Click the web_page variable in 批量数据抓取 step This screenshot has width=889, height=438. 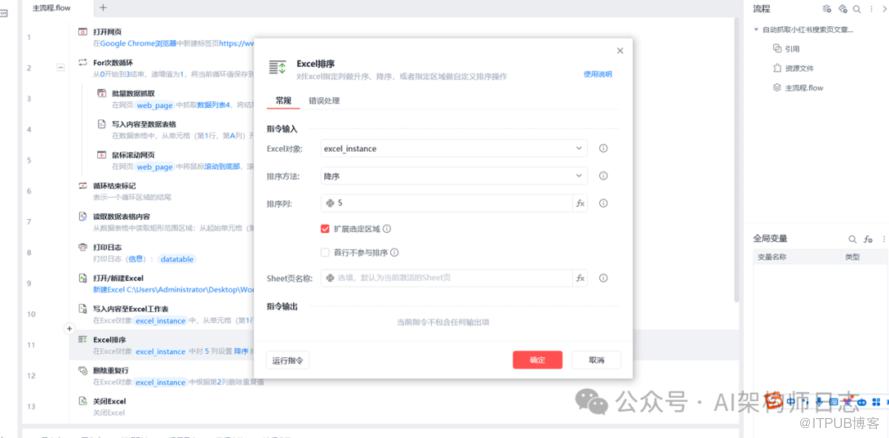[x=155, y=105]
